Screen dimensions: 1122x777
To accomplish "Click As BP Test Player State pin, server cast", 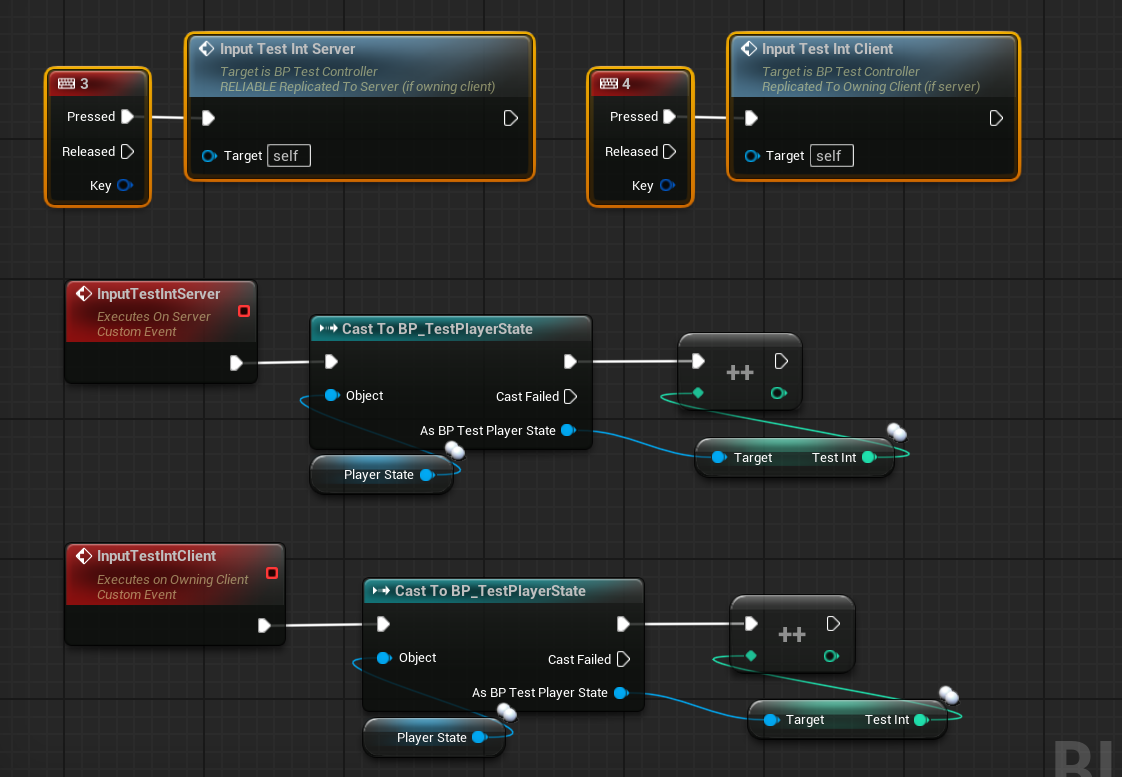I will [x=568, y=430].
